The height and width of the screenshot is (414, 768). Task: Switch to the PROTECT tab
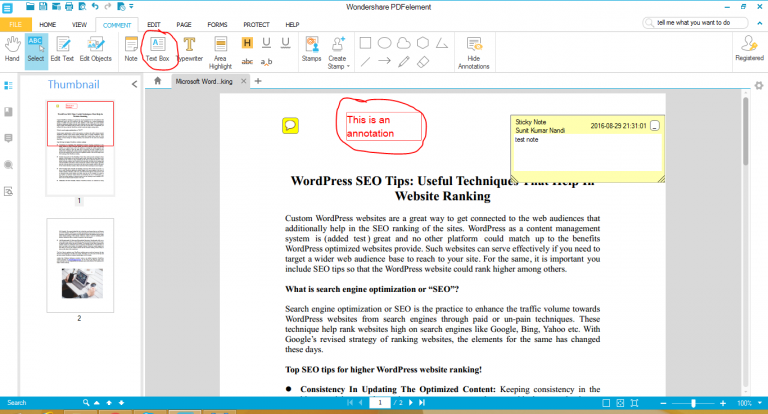click(x=257, y=24)
